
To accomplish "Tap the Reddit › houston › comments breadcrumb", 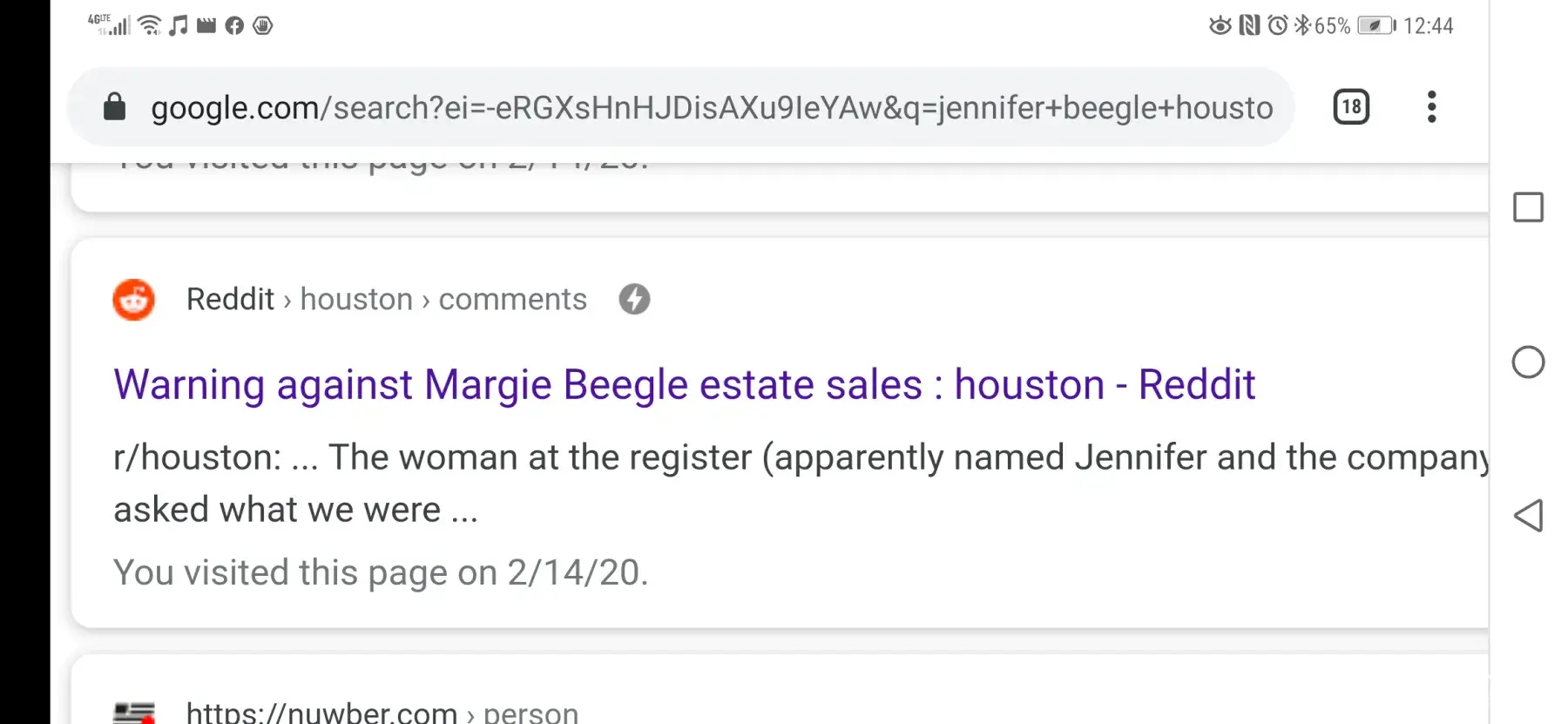I will pyautogui.click(x=386, y=300).
